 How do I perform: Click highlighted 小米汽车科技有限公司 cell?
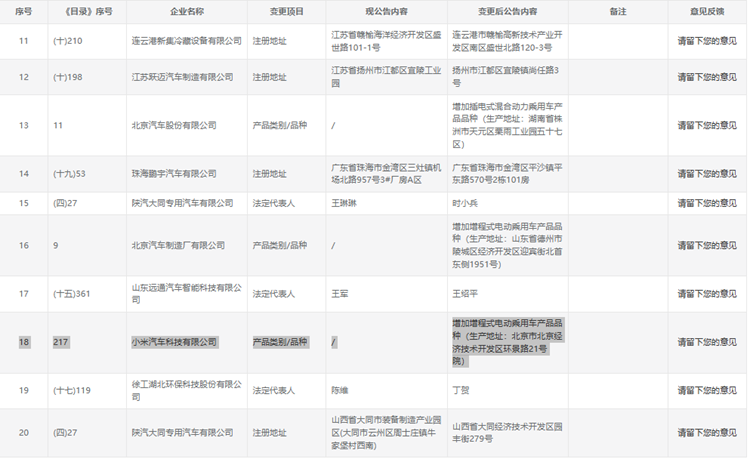pyautogui.click(x=174, y=342)
